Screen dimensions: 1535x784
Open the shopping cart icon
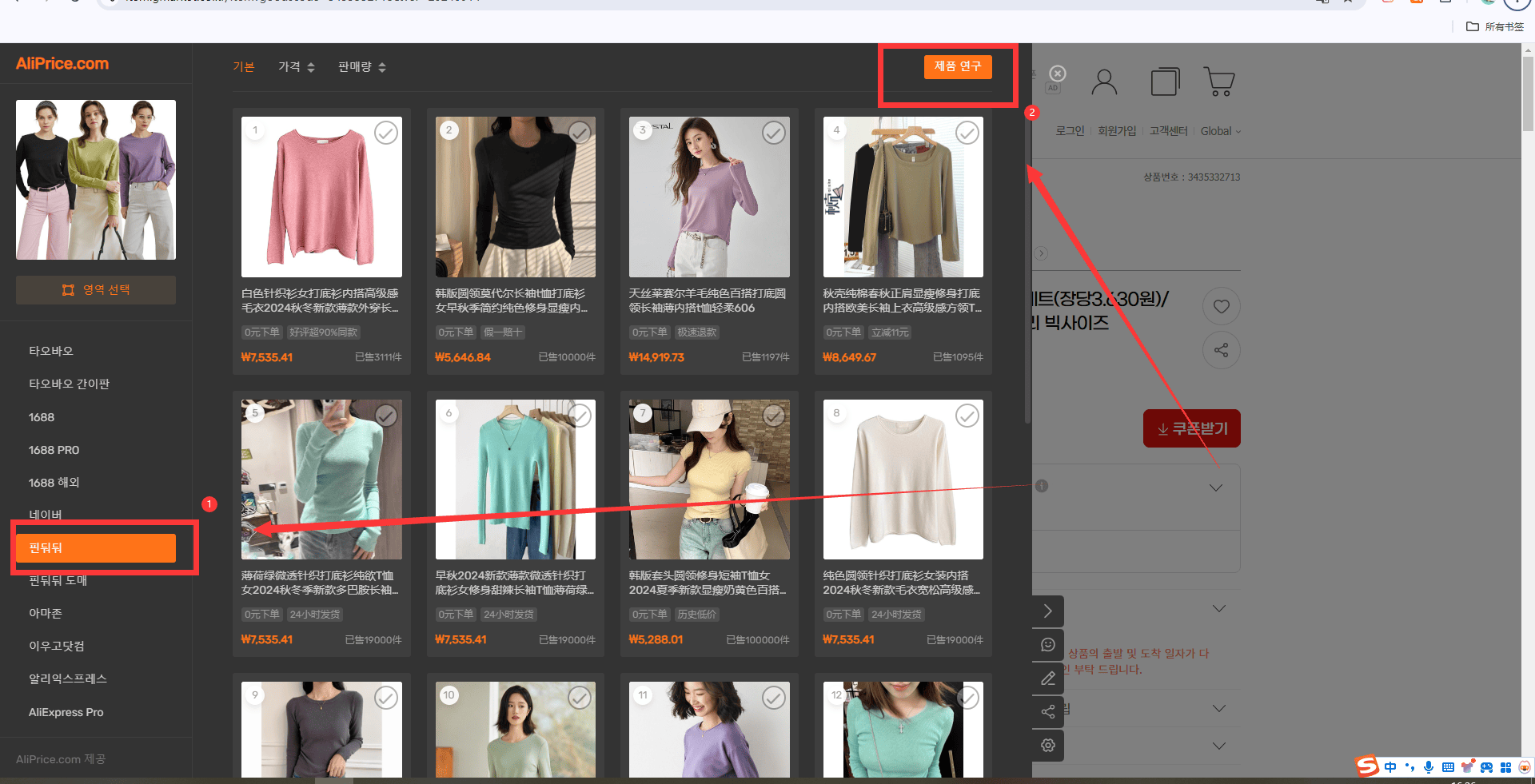[1219, 82]
